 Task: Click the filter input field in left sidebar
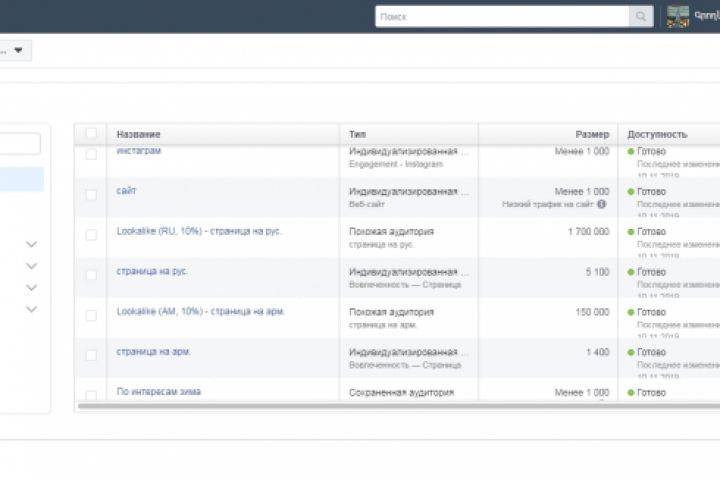20,144
